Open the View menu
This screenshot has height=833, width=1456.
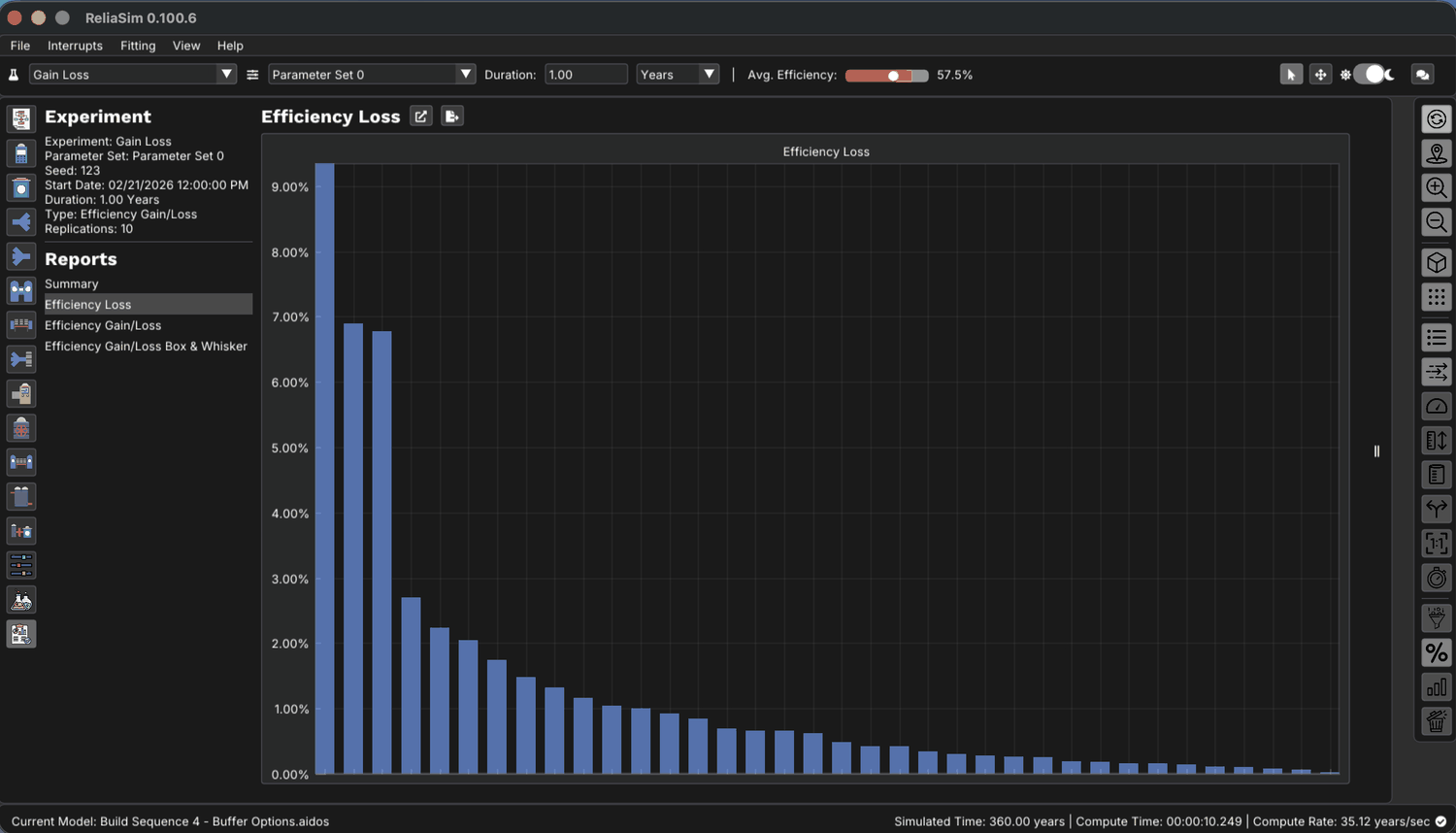click(x=186, y=46)
